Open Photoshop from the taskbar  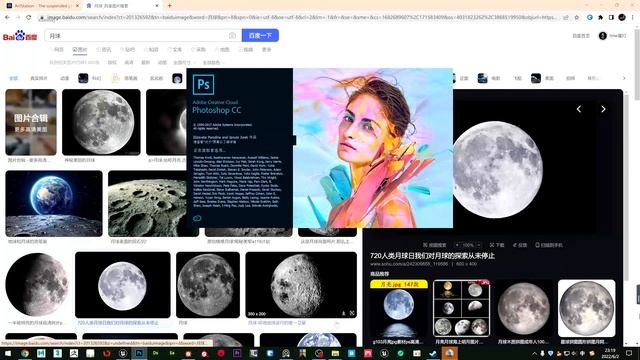(139, 353)
